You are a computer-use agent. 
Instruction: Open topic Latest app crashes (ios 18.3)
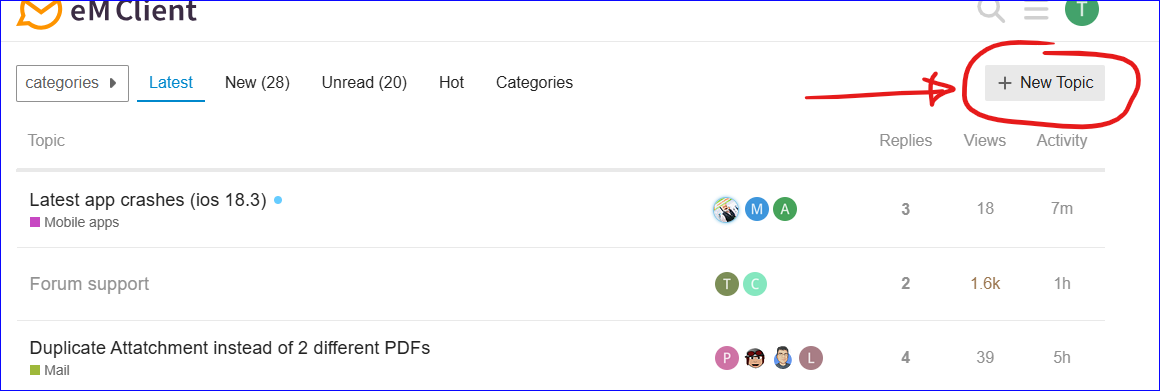(148, 200)
